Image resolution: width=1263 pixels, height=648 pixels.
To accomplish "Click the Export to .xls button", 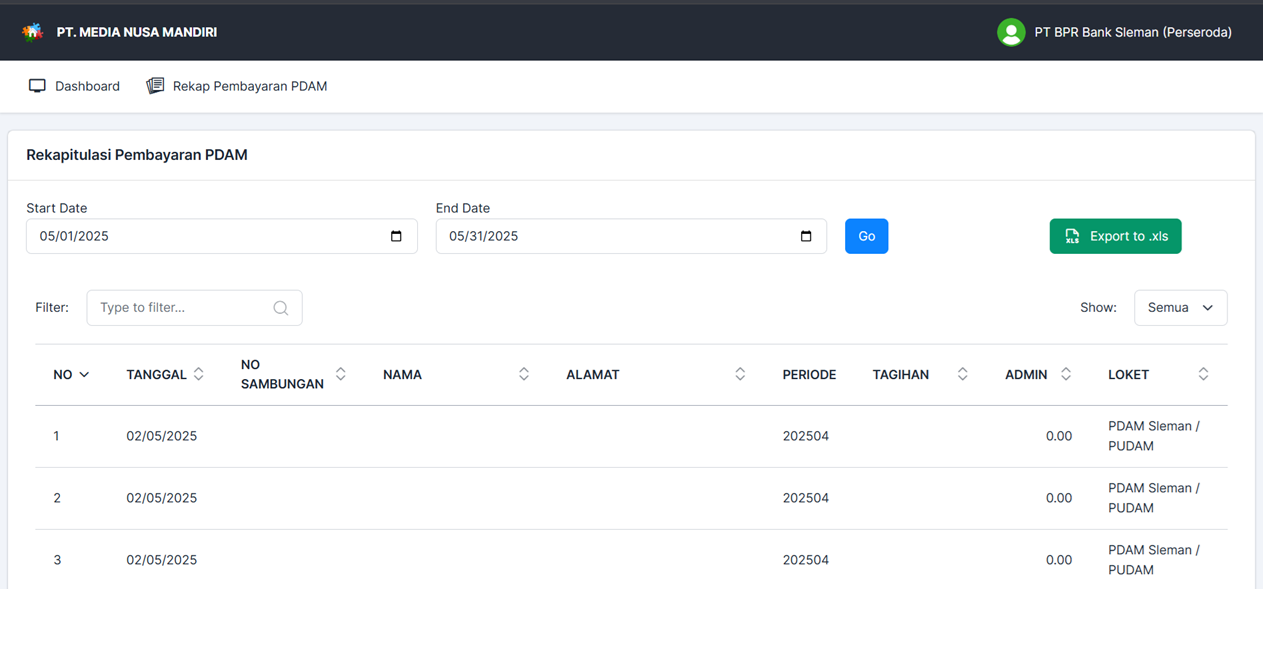I will coord(1115,236).
